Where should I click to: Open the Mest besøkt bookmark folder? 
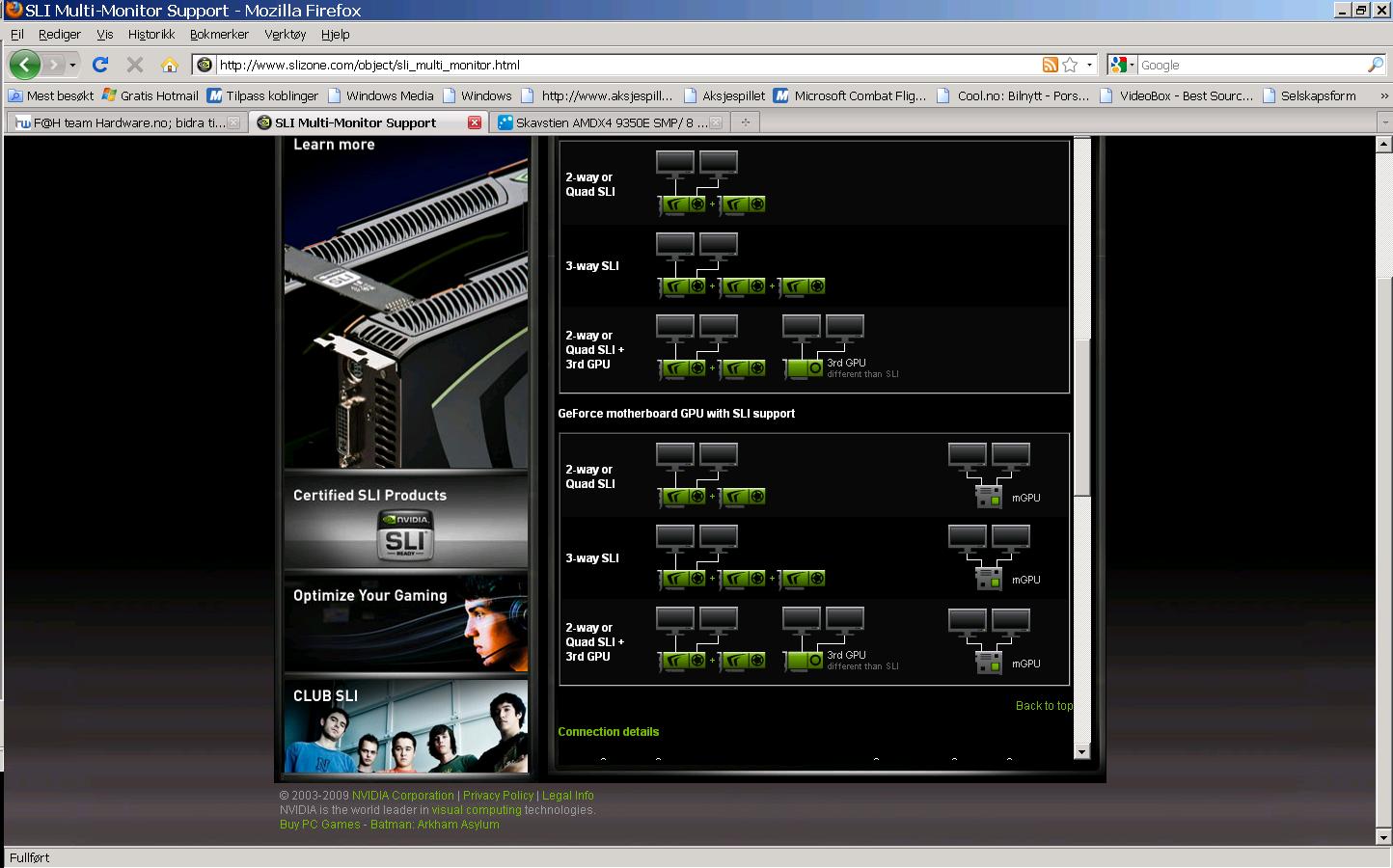51,95
